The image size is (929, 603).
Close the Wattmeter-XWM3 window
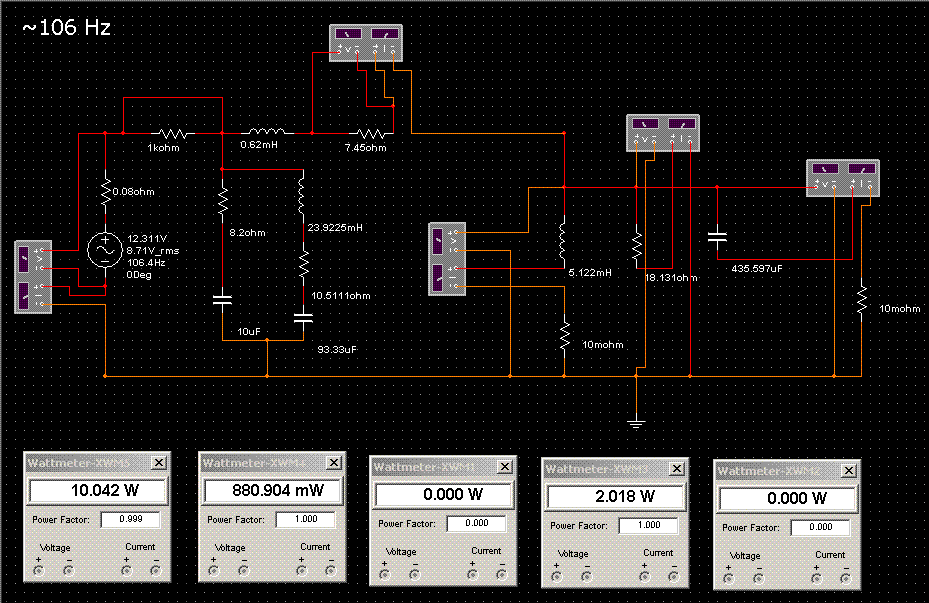tap(677, 469)
